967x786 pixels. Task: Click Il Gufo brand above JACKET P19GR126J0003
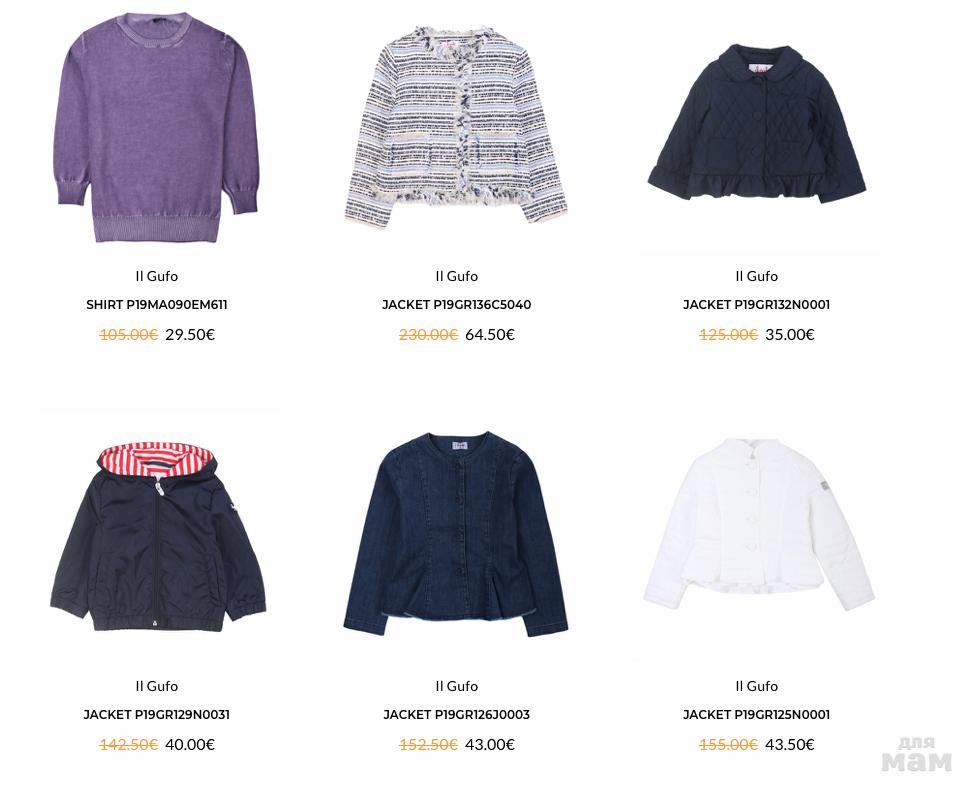pyautogui.click(x=456, y=686)
